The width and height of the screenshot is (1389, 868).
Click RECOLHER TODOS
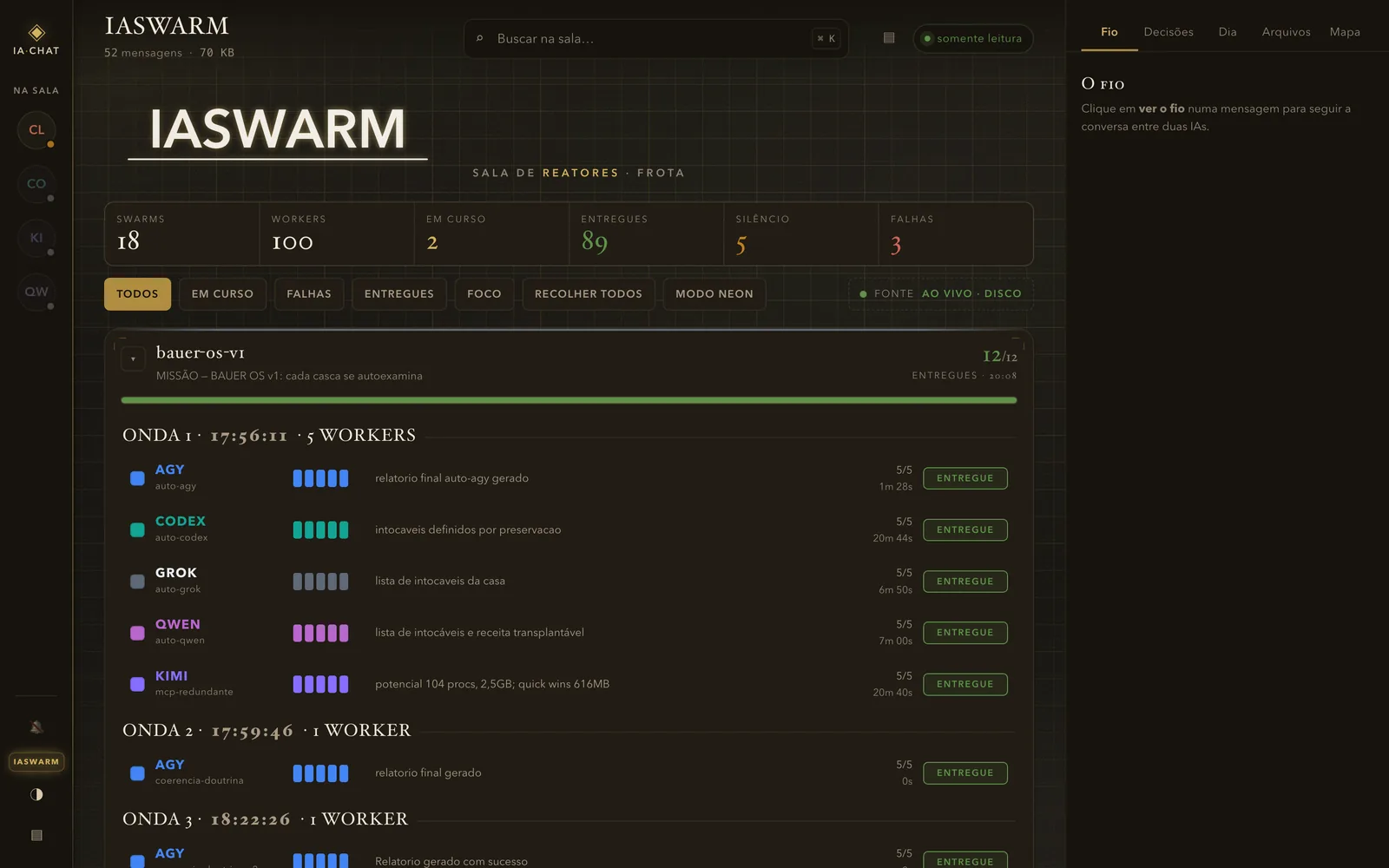pos(589,294)
